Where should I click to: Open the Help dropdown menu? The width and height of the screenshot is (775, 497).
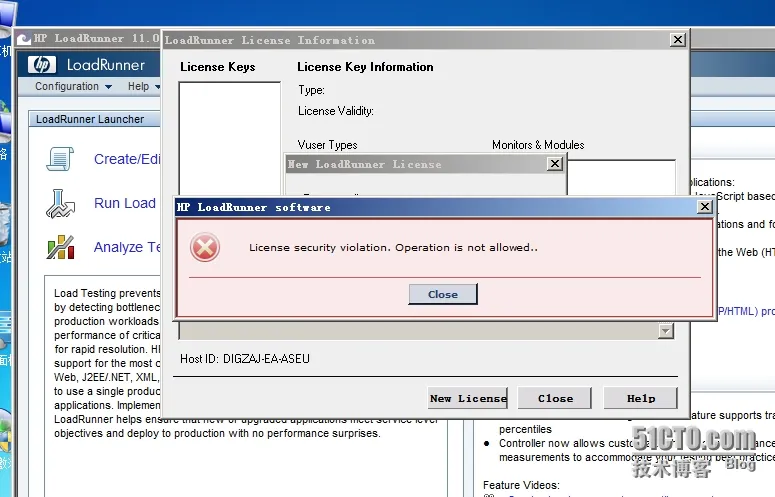[143, 86]
